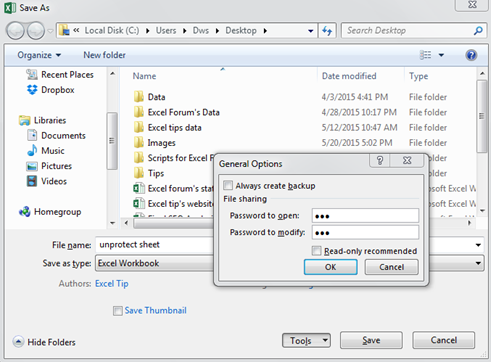Click Desktop in address path

(241, 31)
